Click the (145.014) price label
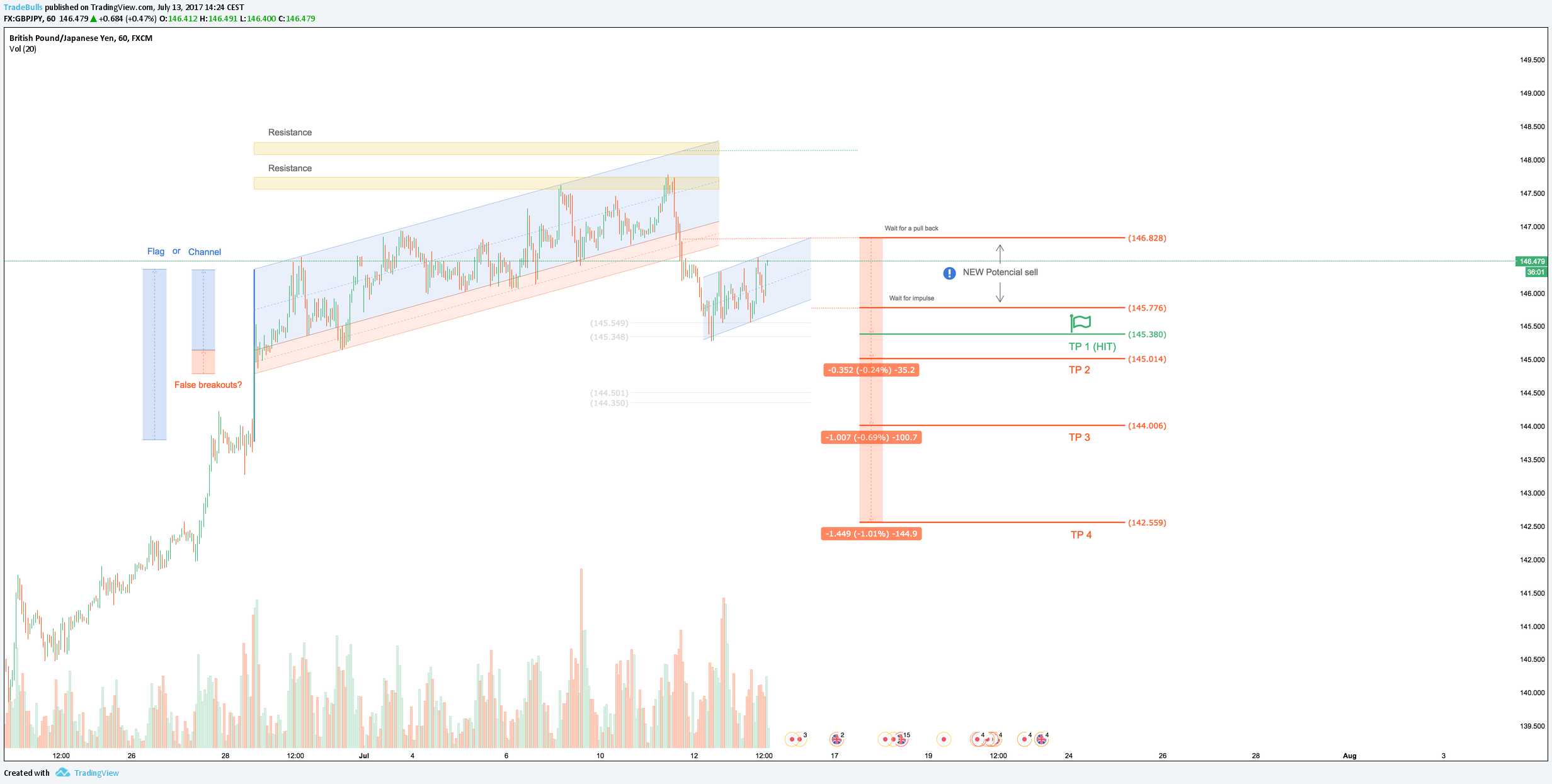The height and width of the screenshot is (784, 1552). tap(1147, 359)
